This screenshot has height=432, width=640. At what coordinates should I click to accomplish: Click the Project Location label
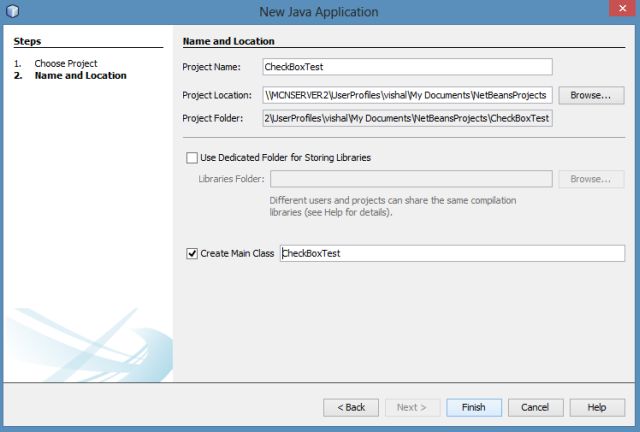pyautogui.click(x=217, y=95)
